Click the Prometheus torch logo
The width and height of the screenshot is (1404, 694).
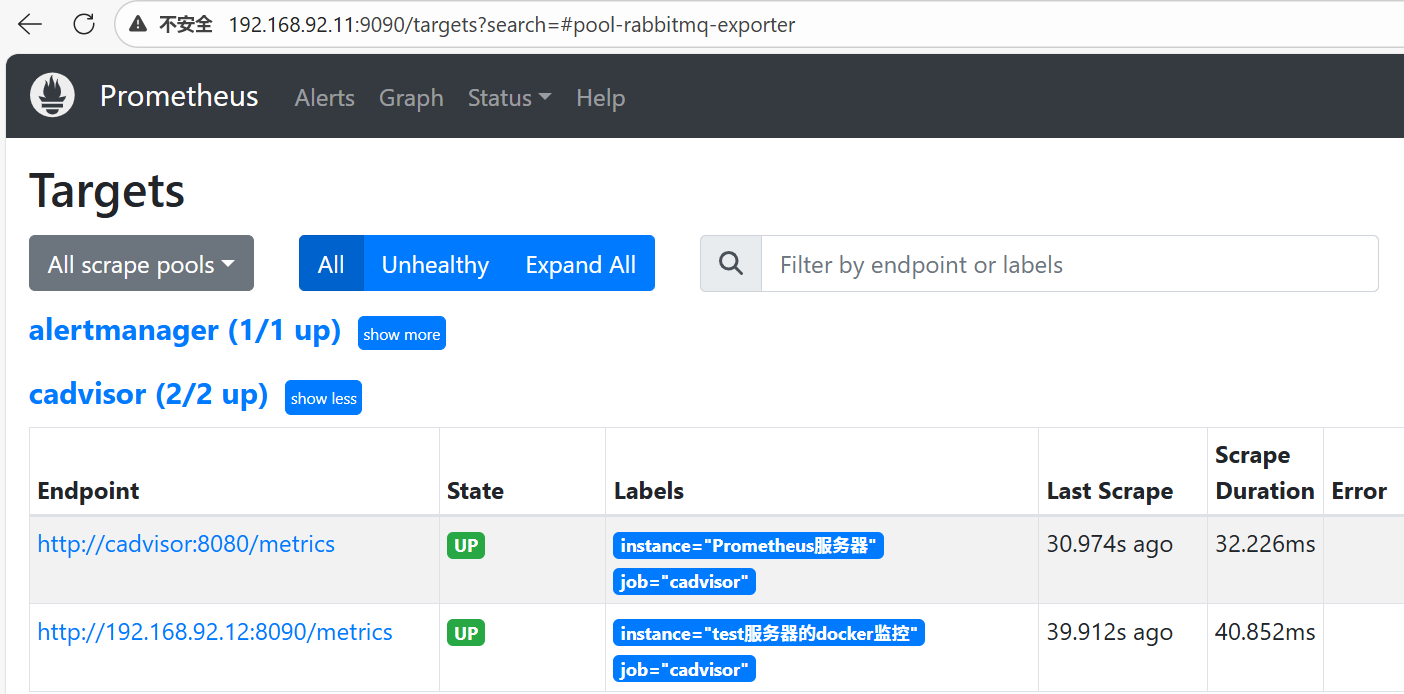coord(52,95)
